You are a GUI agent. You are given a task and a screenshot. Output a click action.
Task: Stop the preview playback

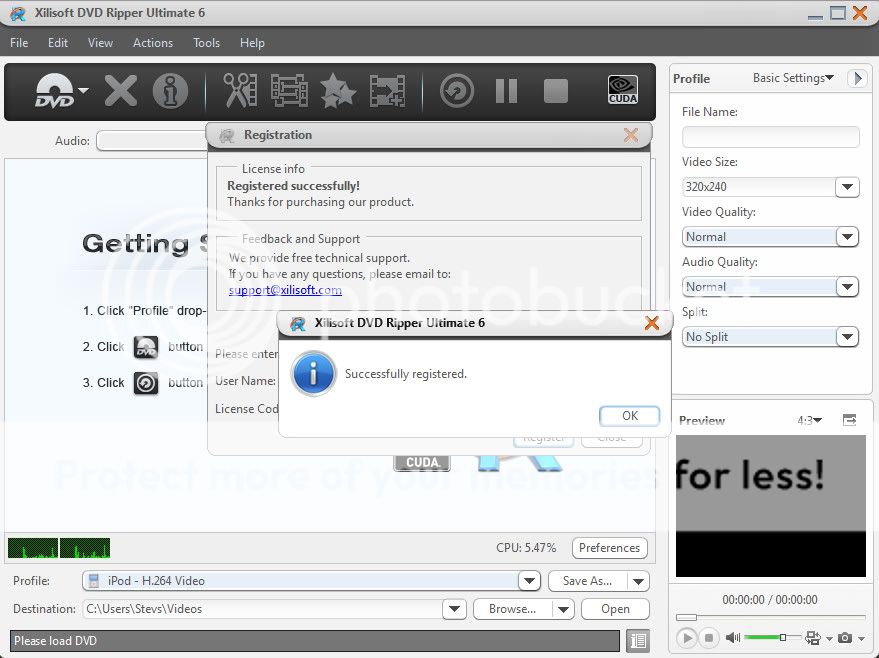pyautogui.click(x=709, y=638)
